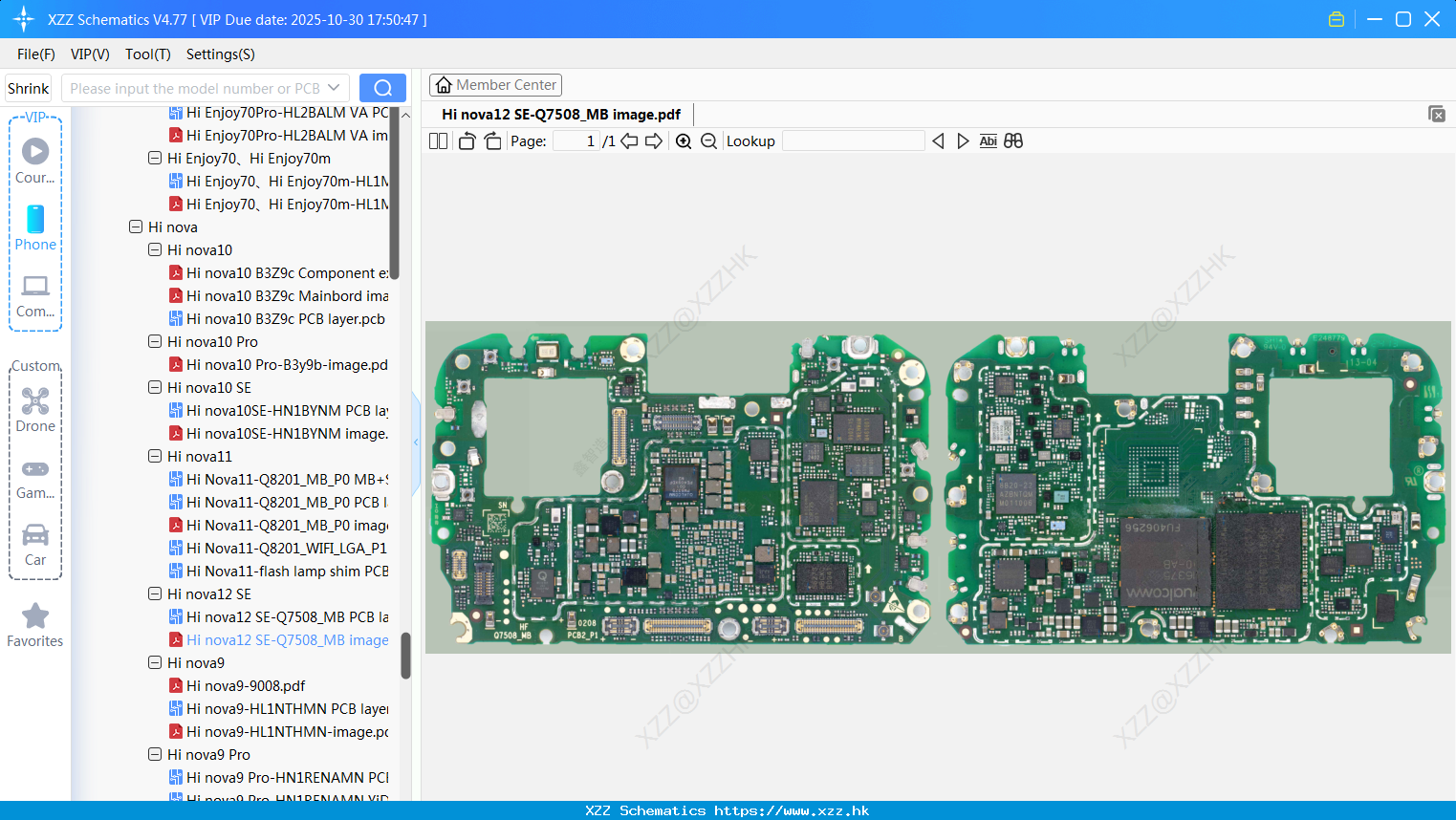
Task: Click the Lookup text field
Action: pos(853,140)
